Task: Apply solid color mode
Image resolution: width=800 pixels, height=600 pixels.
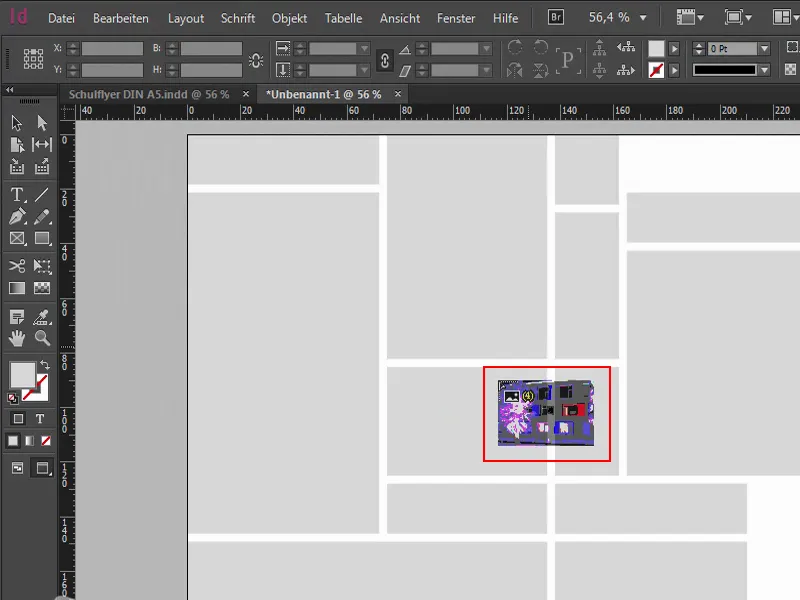Action: point(13,441)
